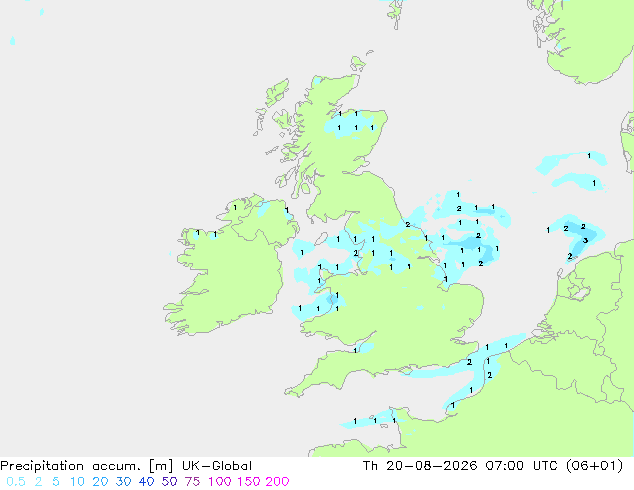Choose the 50 legend value

click(x=169, y=482)
